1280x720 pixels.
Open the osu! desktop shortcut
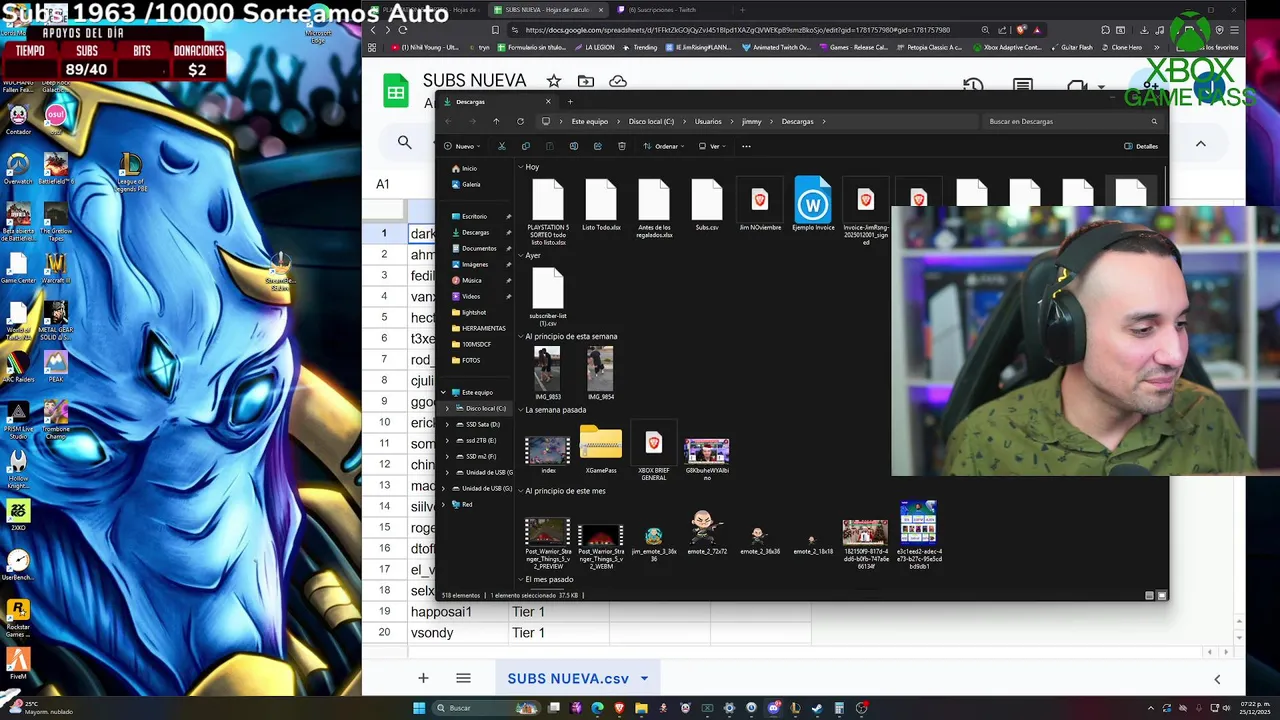56,119
